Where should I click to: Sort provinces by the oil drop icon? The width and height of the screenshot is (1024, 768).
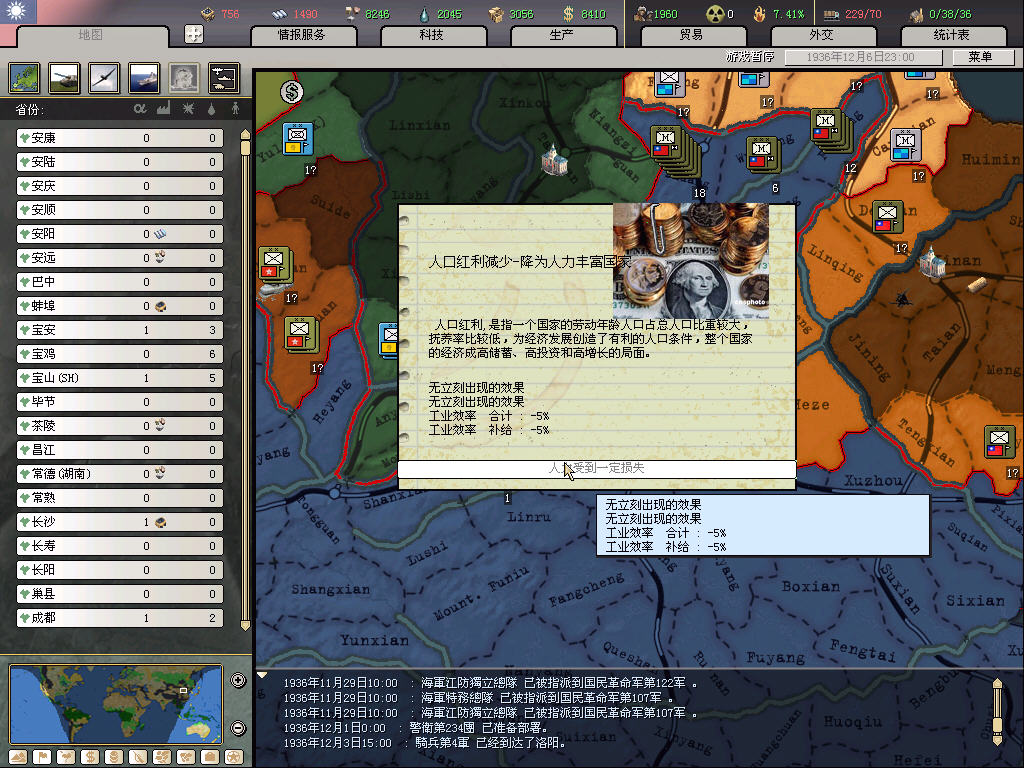tap(212, 109)
